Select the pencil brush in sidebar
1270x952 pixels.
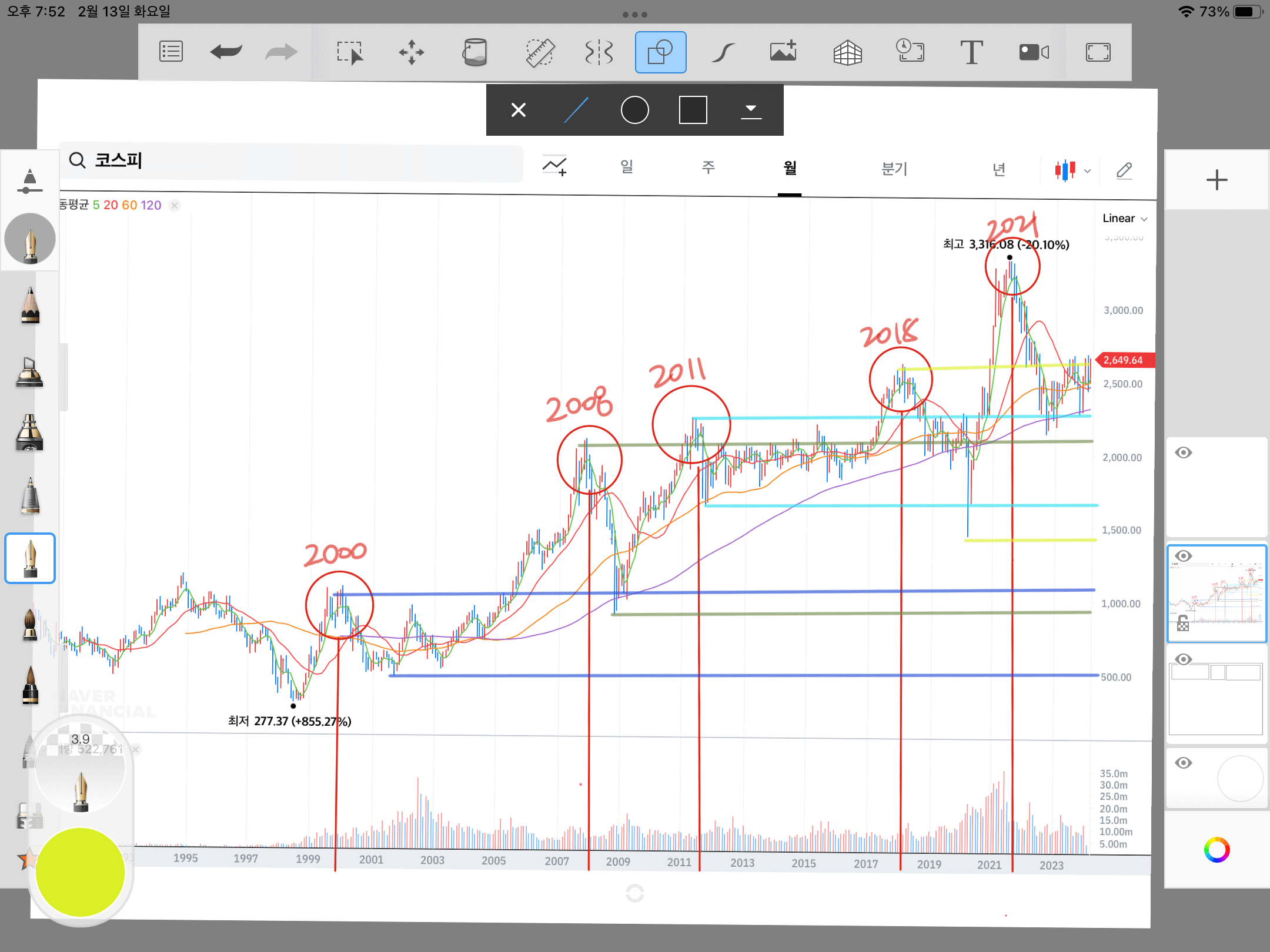coord(30,306)
